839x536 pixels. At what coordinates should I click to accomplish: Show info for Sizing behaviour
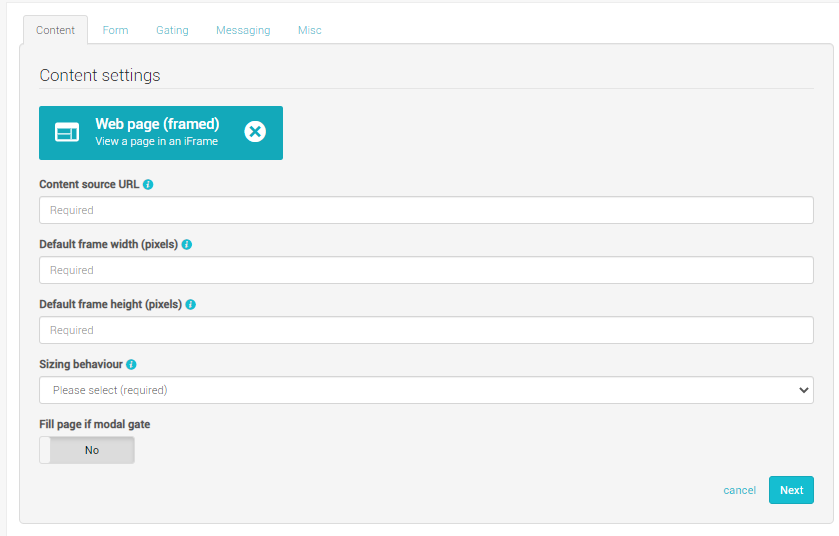pyautogui.click(x=131, y=364)
